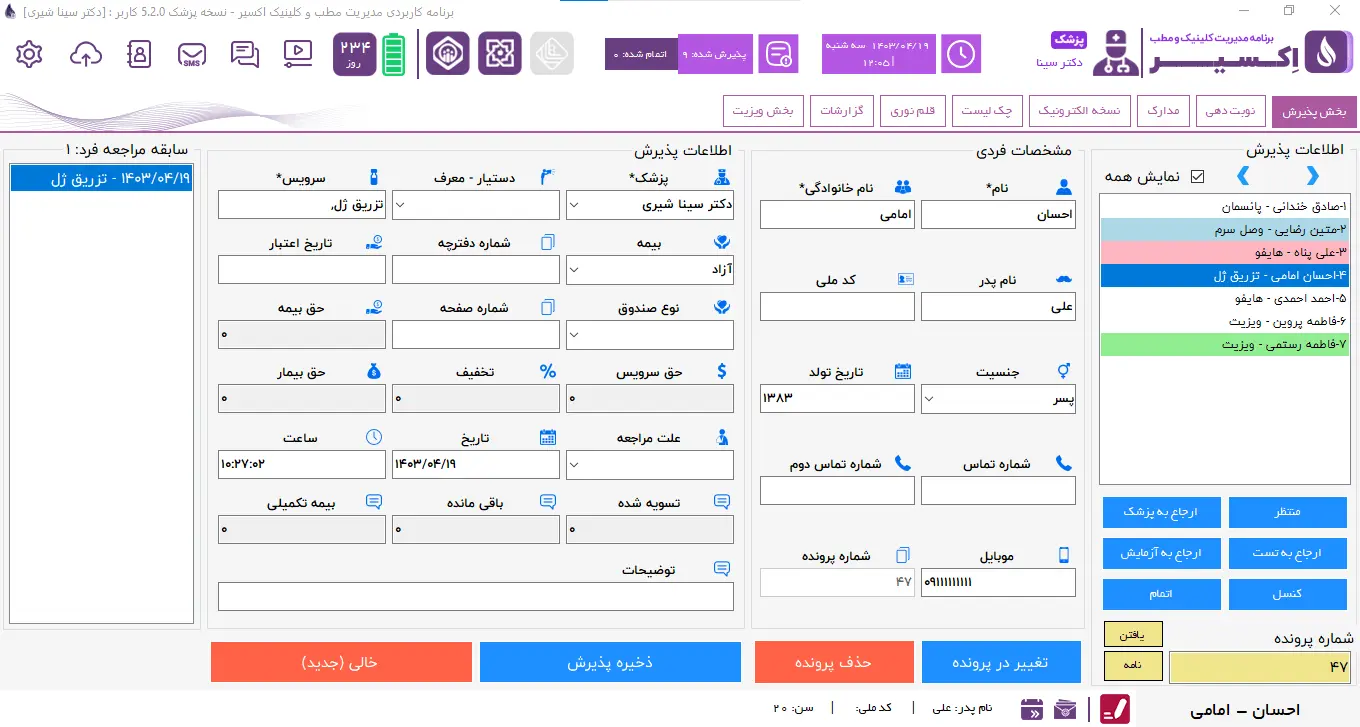Open the 'جنسیت' gender dropdown
This screenshot has width=1360, height=727.
coord(998,399)
